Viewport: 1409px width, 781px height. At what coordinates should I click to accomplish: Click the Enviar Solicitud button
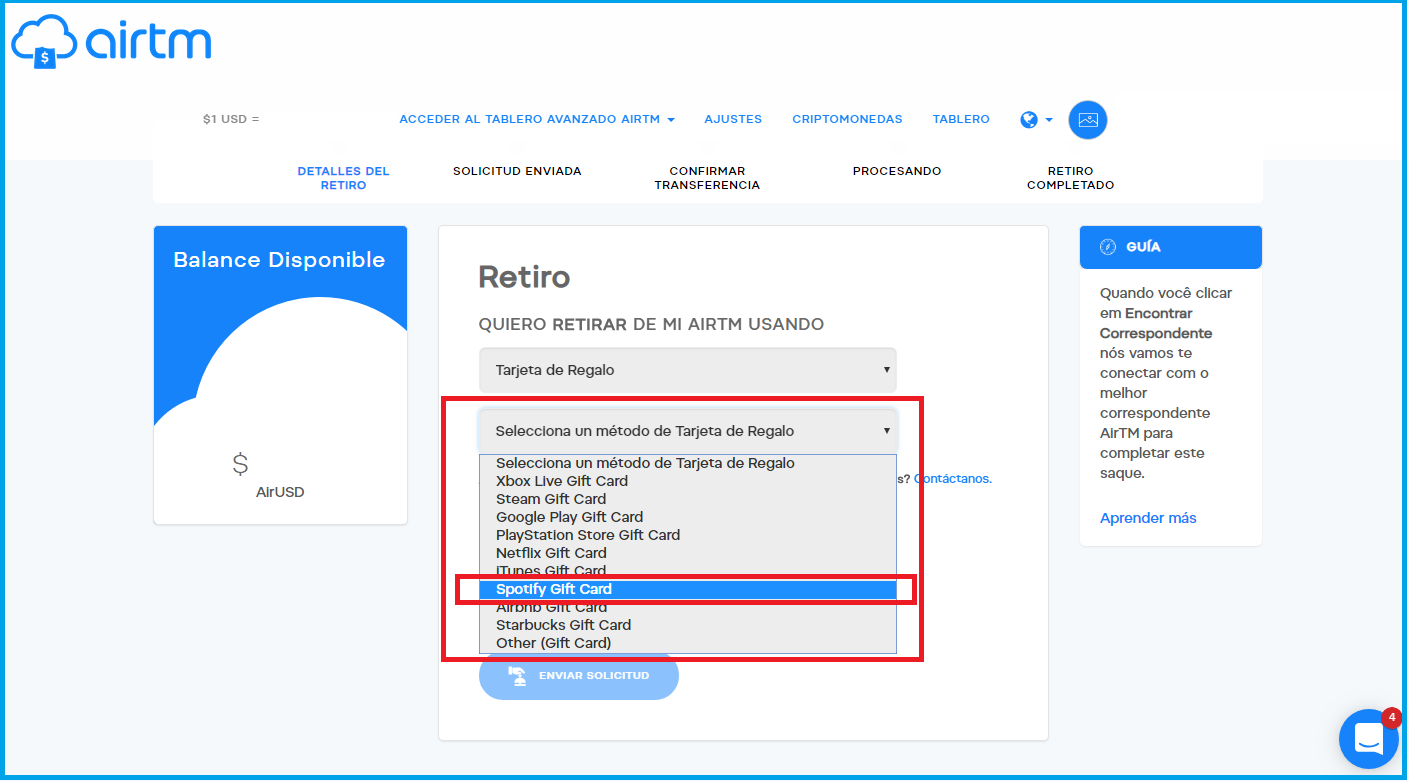tap(579, 676)
